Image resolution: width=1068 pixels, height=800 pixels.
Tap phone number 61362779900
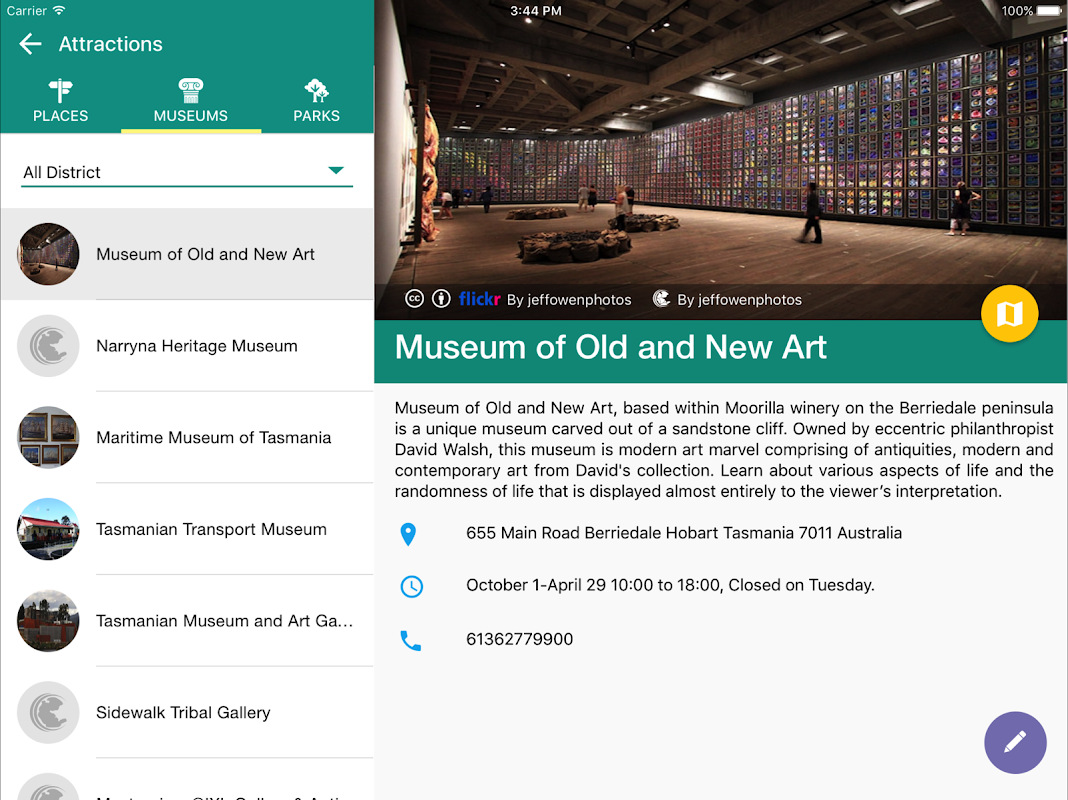click(520, 639)
